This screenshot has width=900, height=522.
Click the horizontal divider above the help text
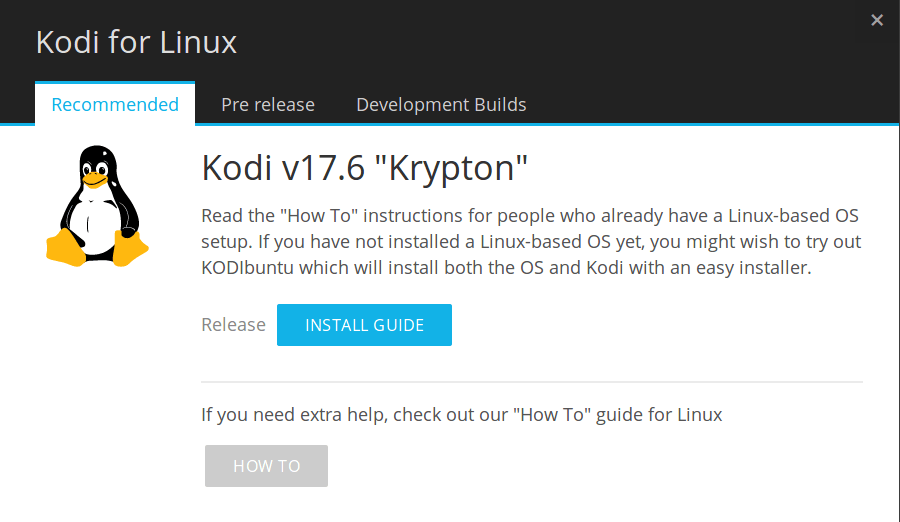tap(531, 382)
